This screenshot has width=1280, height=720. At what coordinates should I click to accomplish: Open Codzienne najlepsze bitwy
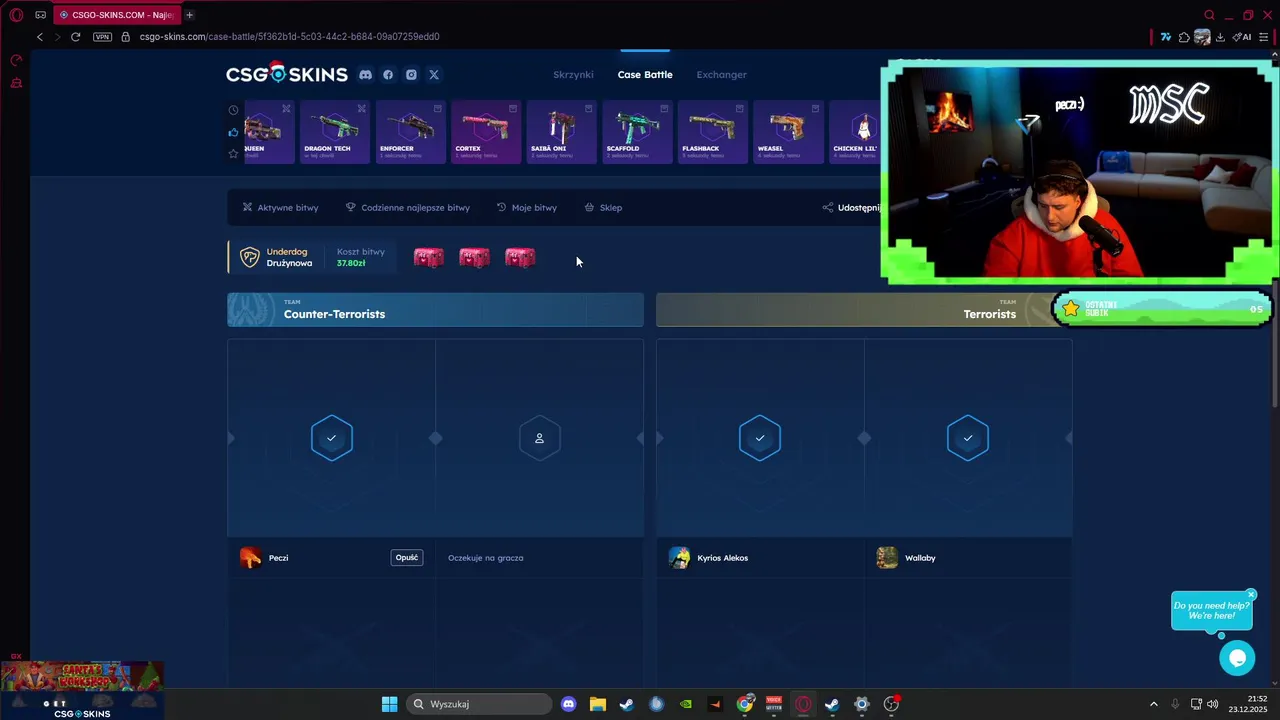pyautogui.click(x=407, y=208)
